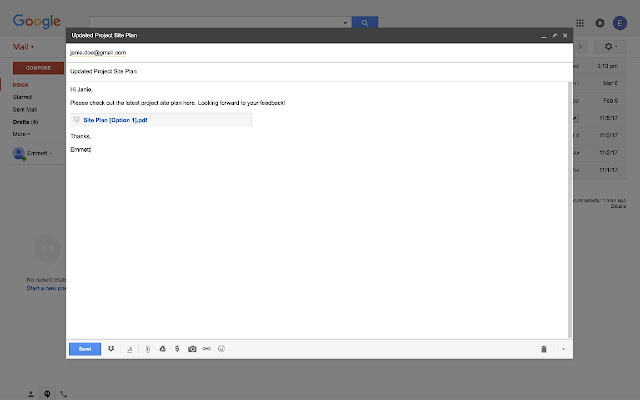Open the Mail dropdown menu
Viewport: 640px width, 400px height.
click(23, 47)
